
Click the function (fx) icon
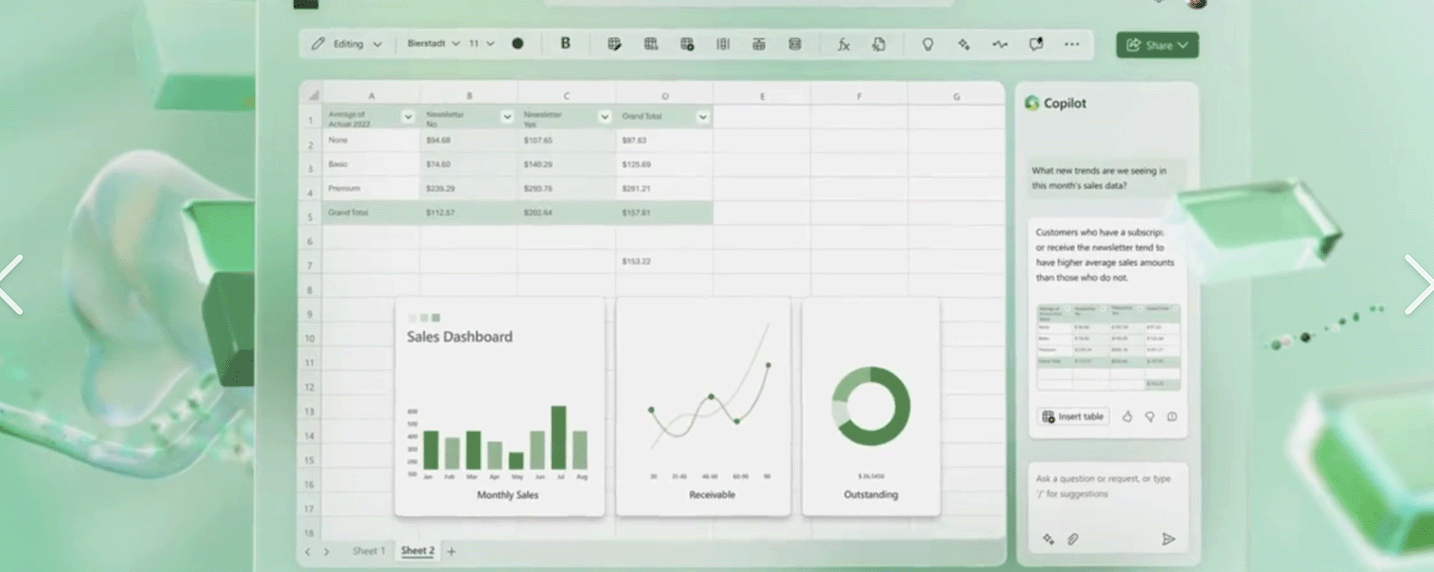843,44
